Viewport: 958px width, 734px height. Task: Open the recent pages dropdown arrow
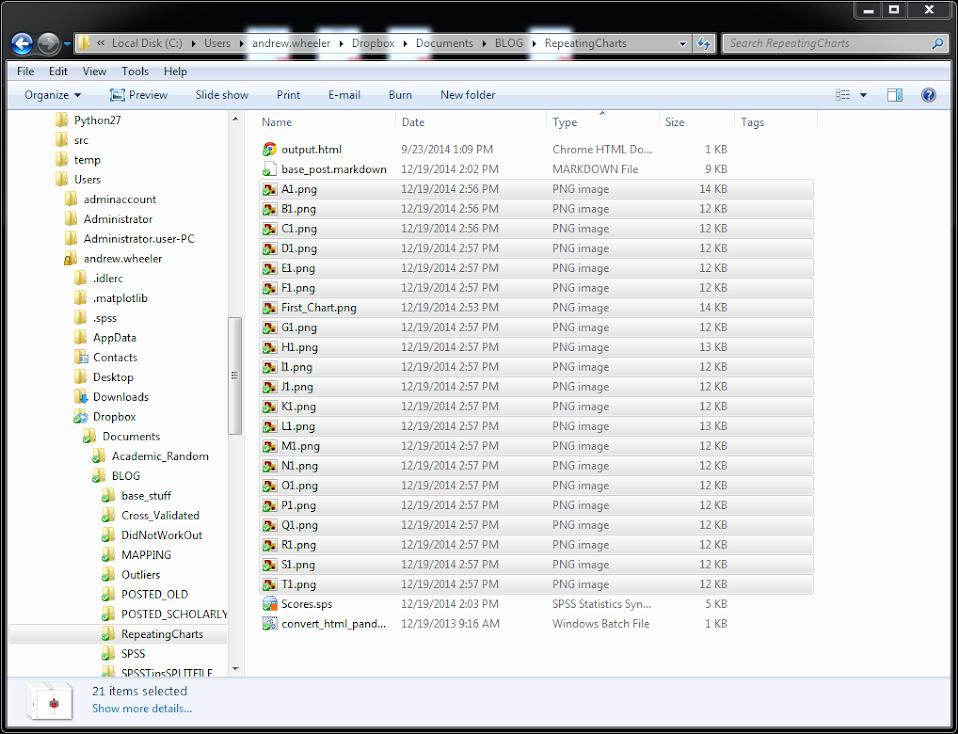click(x=67, y=44)
